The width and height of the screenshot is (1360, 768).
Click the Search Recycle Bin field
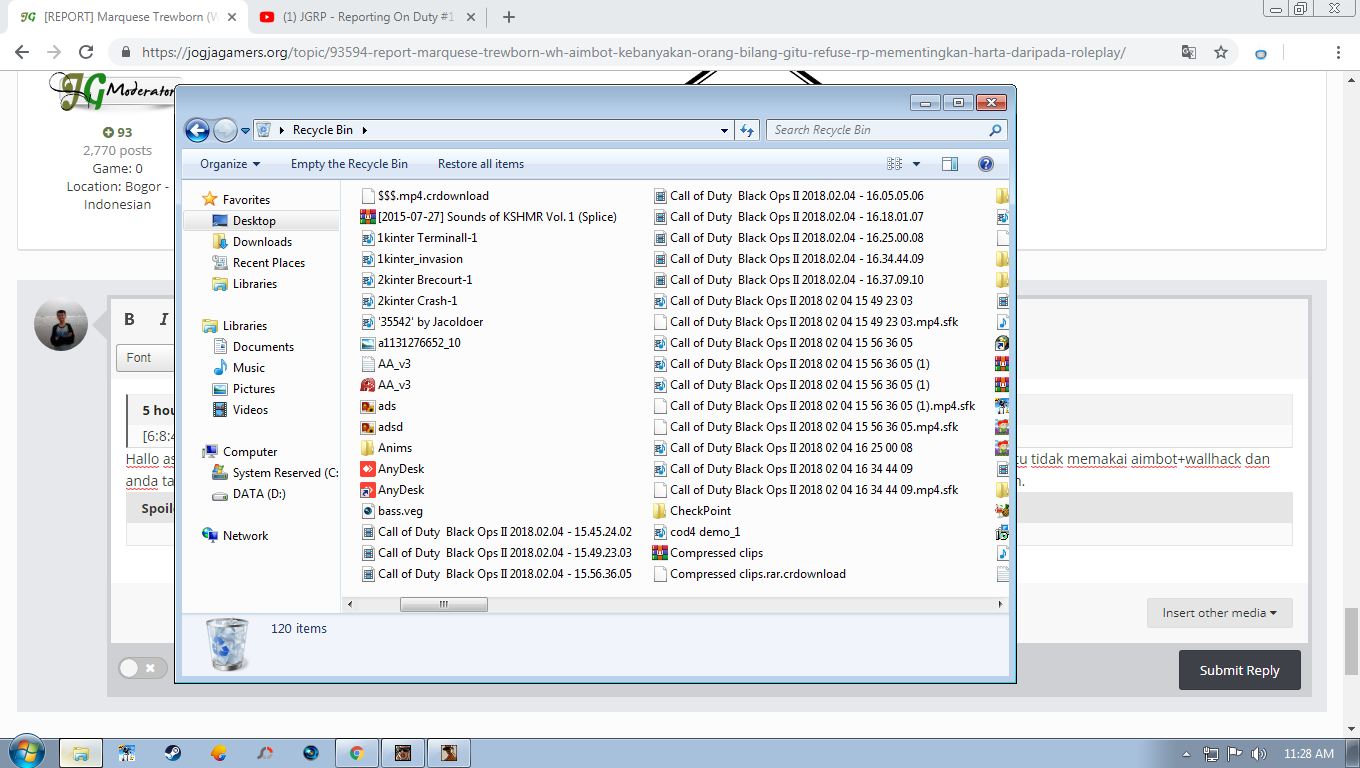886,130
